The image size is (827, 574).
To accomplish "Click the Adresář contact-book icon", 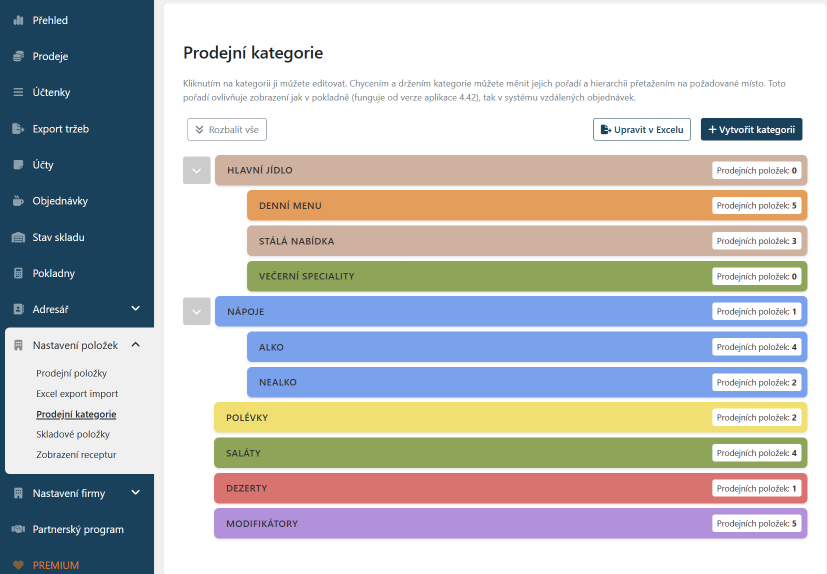I will [x=18, y=309].
